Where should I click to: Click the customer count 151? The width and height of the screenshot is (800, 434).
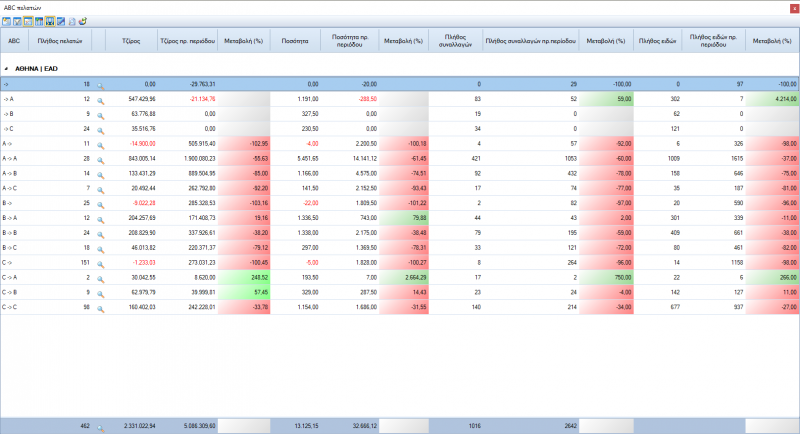pyautogui.click(x=85, y=263)
